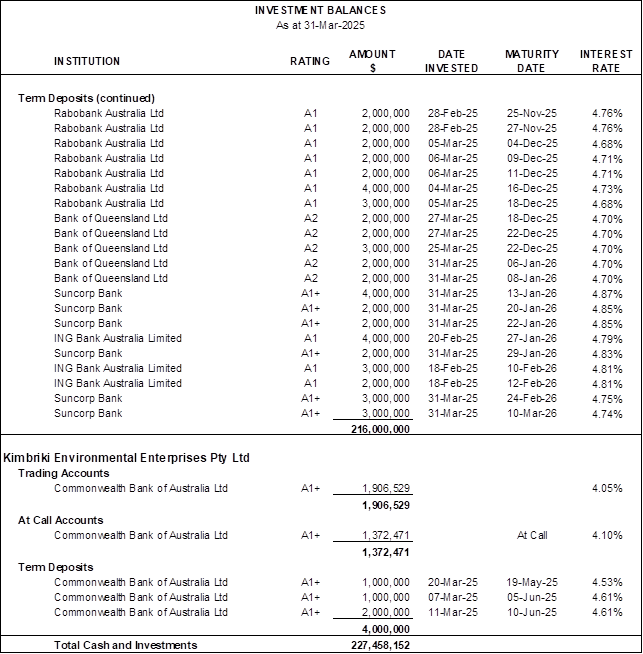
Task: Select the AMOUNT $ column header
Action: 372,61
